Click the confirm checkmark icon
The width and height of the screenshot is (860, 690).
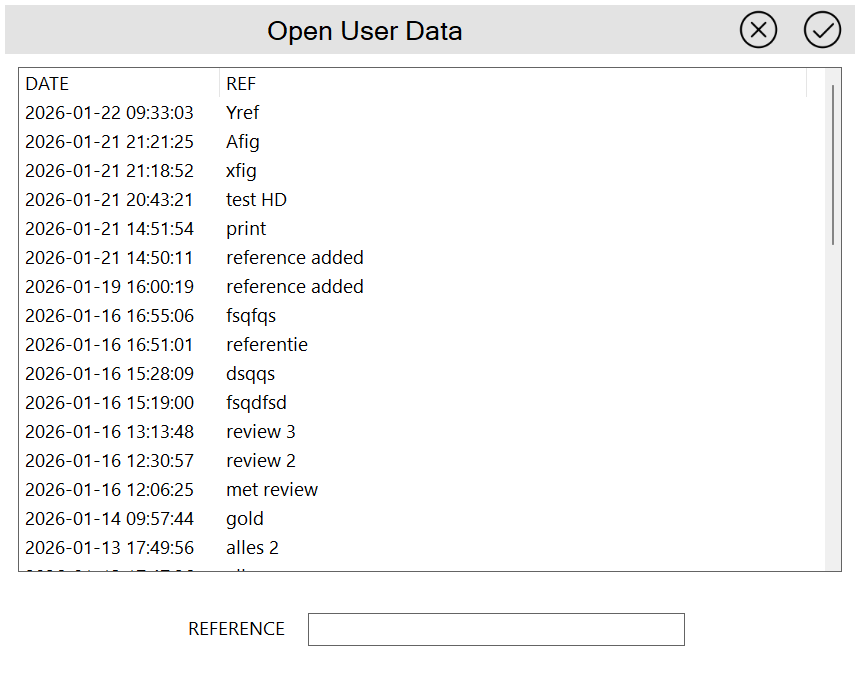click(x=822, y=30)
